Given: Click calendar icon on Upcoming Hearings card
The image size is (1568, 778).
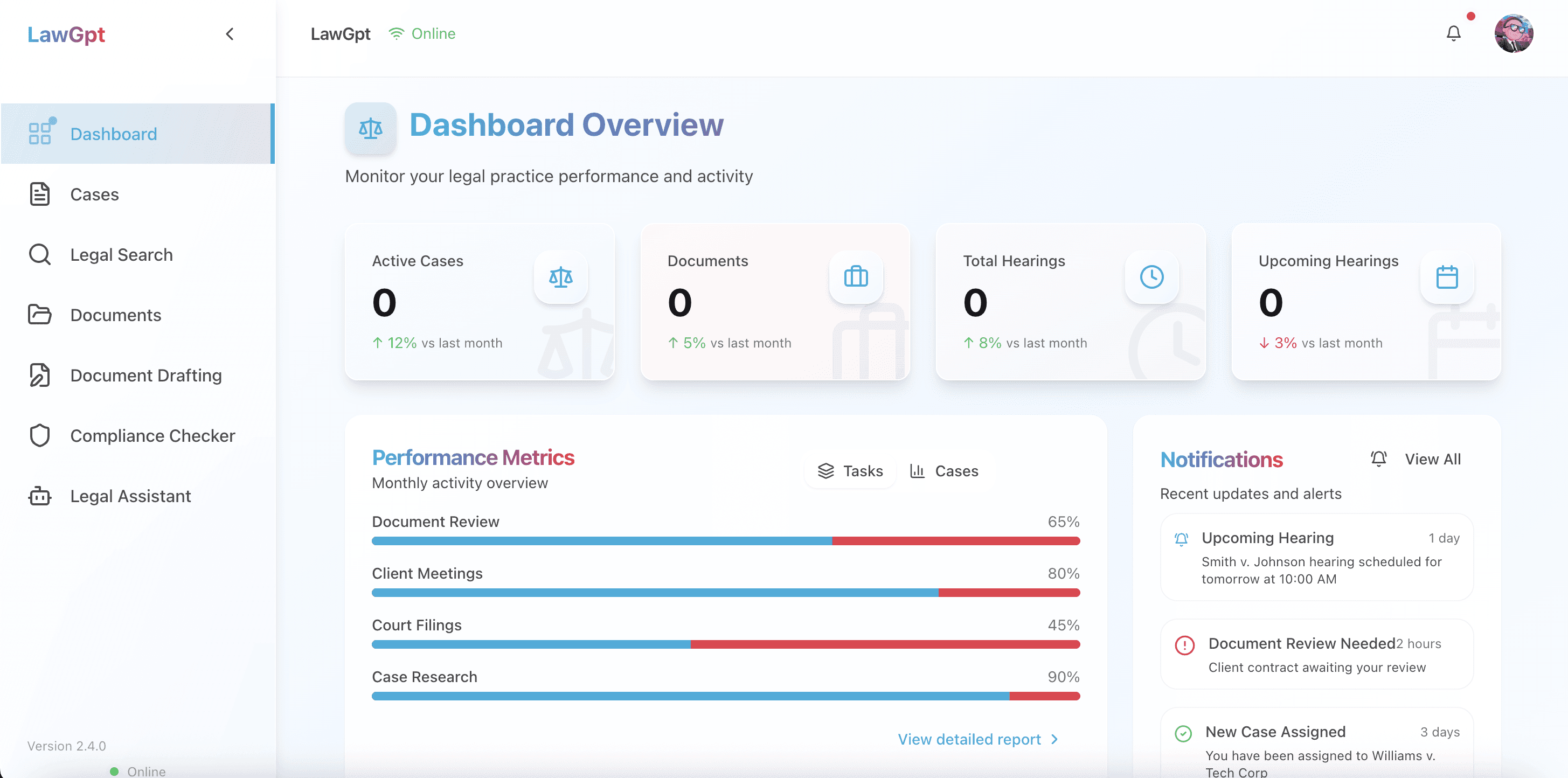Looking at the screenshot, I should [1446, 277].
